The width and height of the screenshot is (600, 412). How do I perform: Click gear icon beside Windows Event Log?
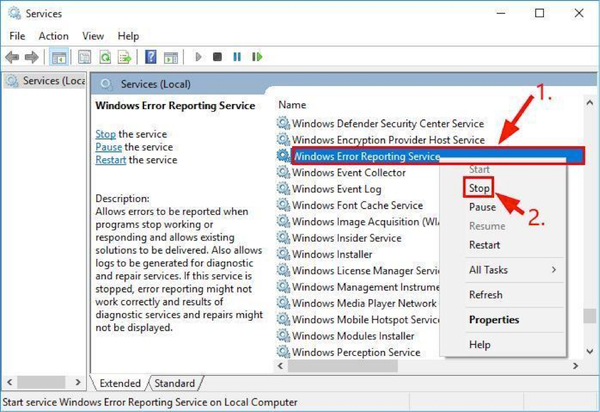tap(283, 189)
